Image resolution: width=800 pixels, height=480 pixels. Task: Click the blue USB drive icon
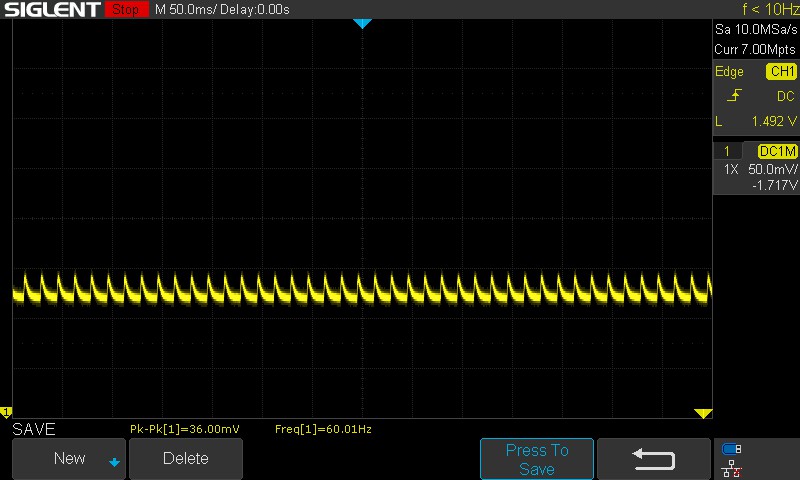coord(732,449)
